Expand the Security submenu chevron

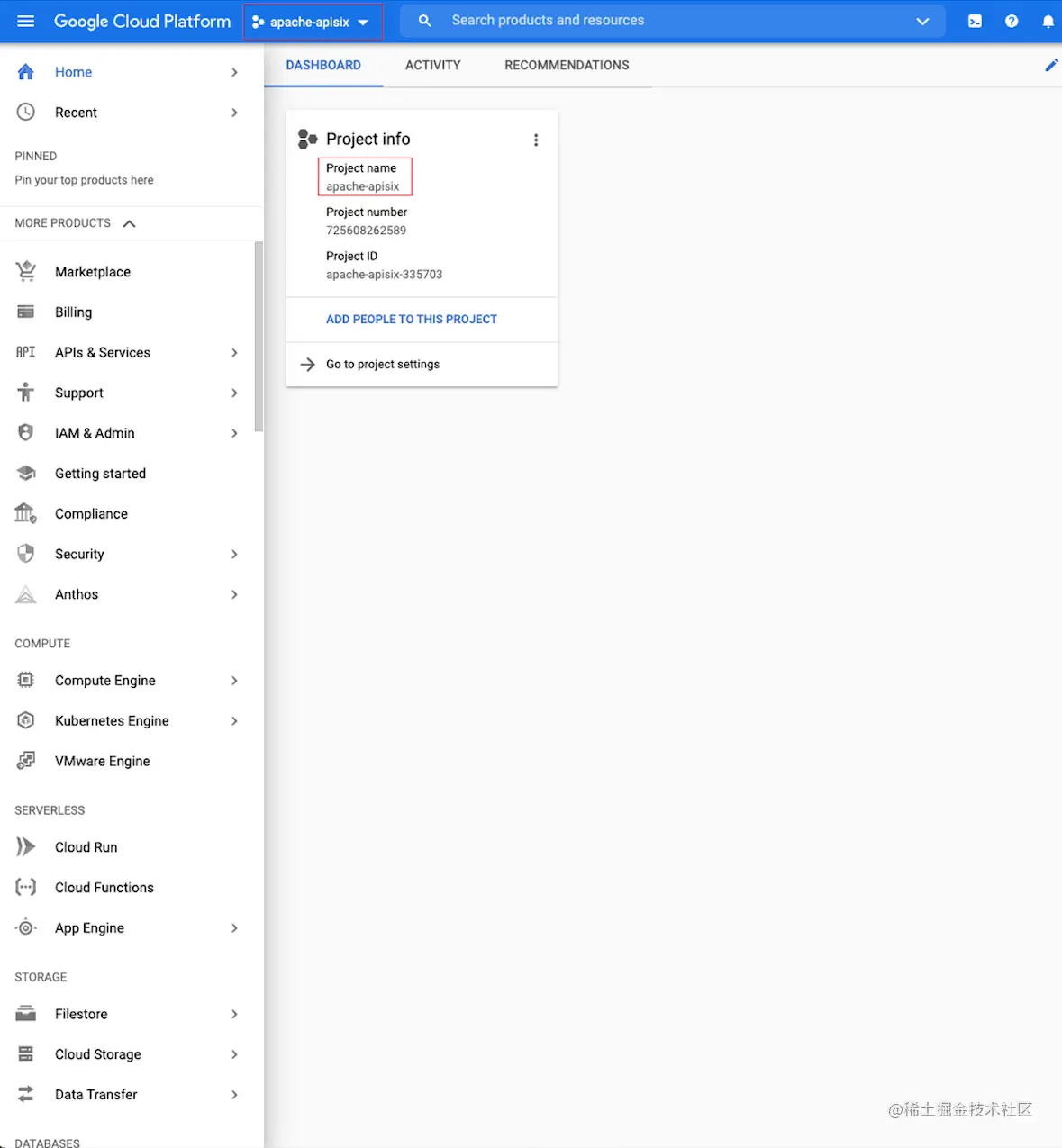[x=234, y=554]
